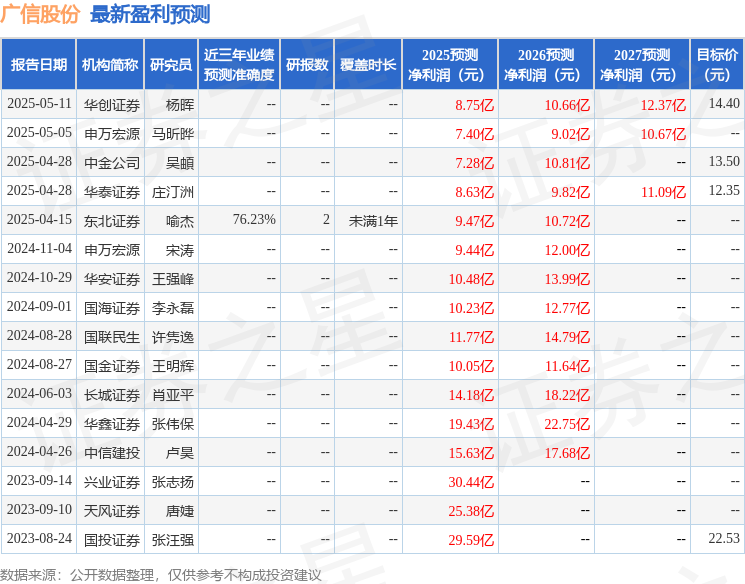Click the 国金证券 institution cell
Screen dimensions: 745x584
tap(112, 366)
